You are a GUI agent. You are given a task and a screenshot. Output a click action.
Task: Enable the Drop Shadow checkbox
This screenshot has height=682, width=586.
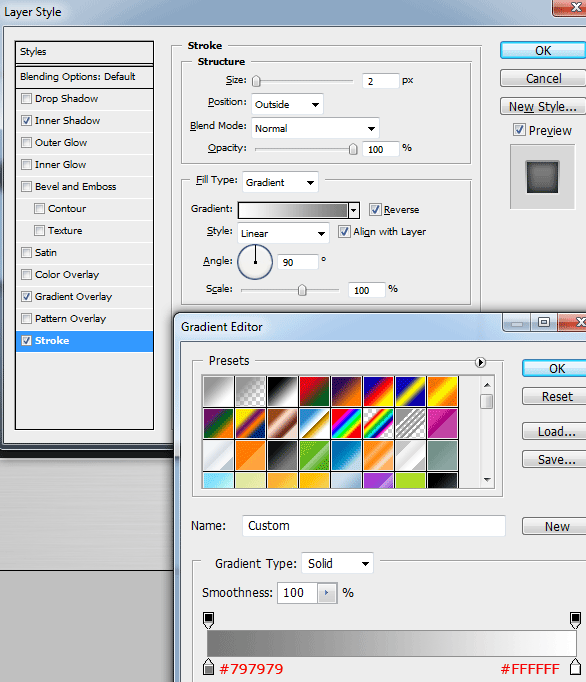pos(27,99)
